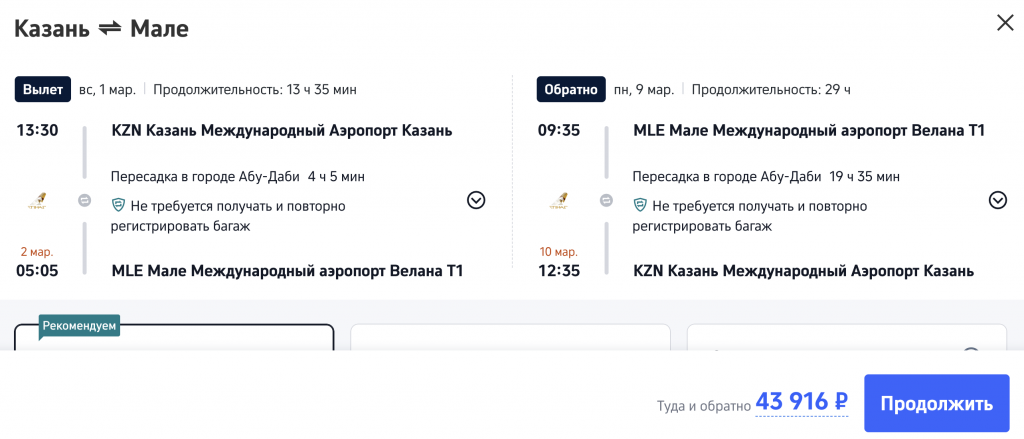
Task: Expand the return Abu Dhabi layover details
Action: [x=997, y=200]
